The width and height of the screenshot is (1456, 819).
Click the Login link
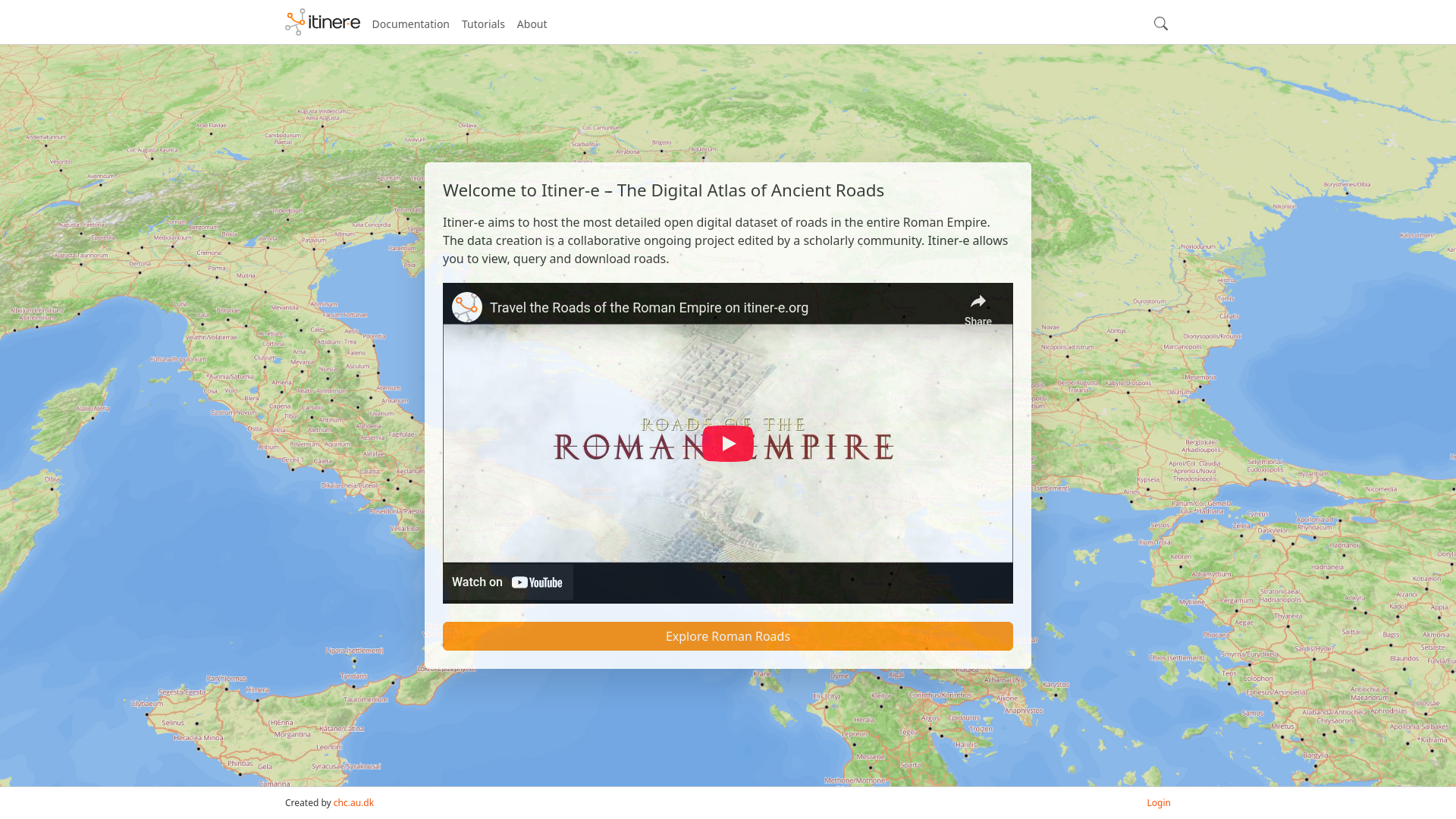coord(1158,803)
